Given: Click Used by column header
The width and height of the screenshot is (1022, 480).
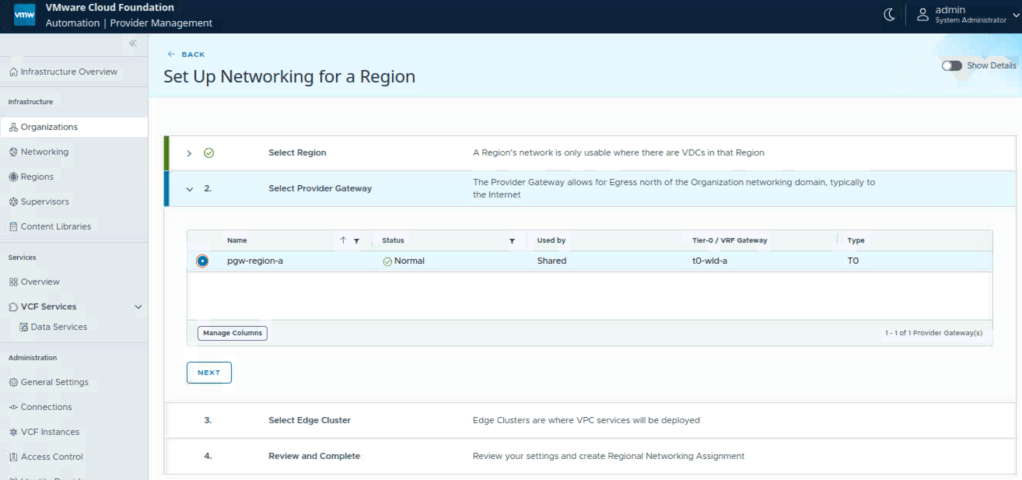Looking at the screenshot, I should coord(551,241).
